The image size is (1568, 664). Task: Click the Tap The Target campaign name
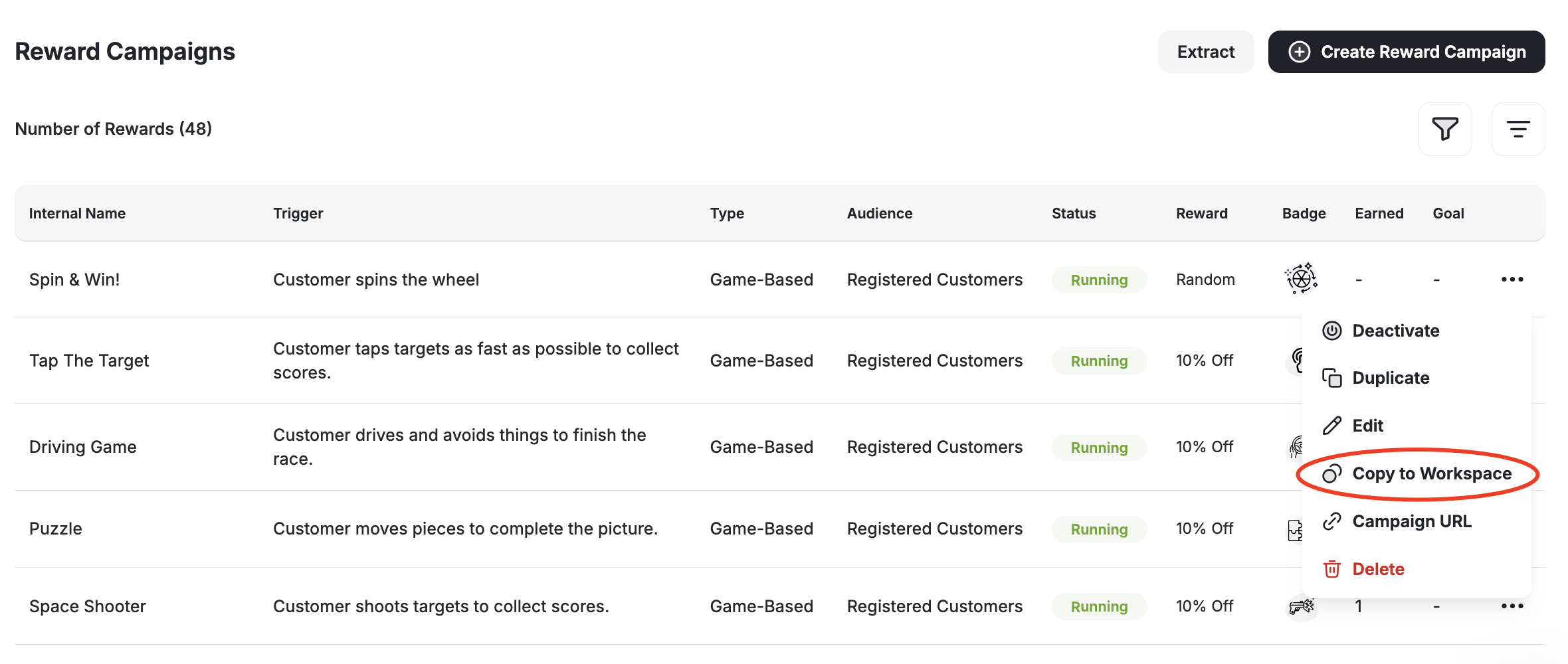[x=89, y=360]
